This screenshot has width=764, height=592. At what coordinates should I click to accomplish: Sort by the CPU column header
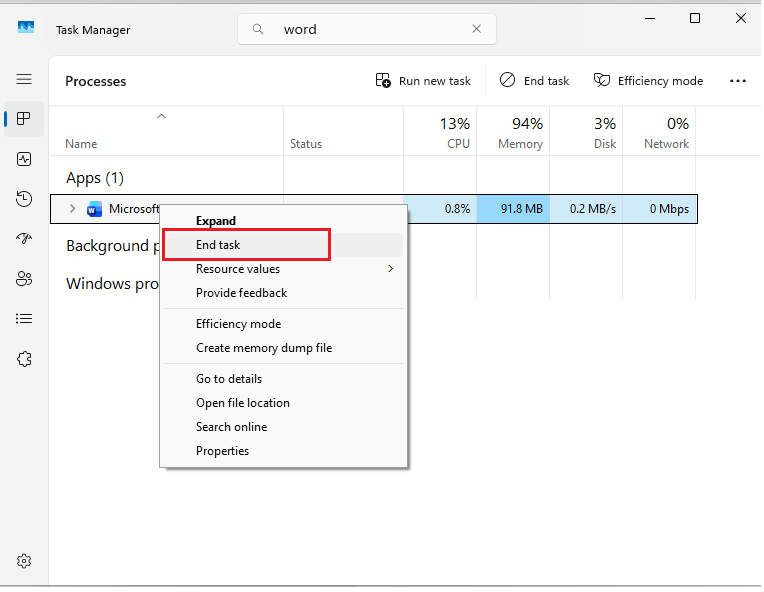pos(440,132)
